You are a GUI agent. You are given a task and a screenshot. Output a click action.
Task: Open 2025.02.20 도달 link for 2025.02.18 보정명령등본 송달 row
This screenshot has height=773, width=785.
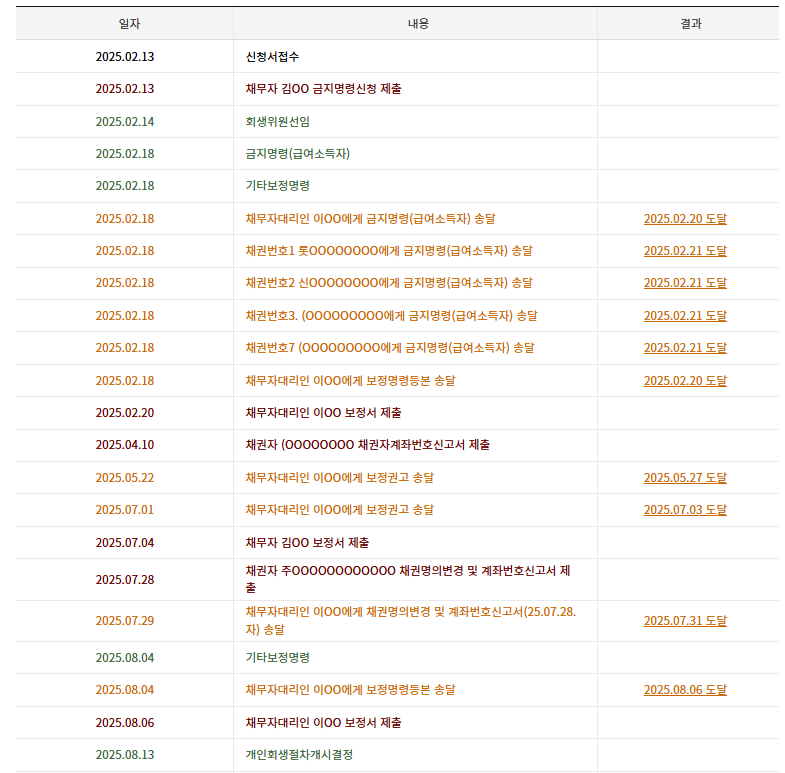coord(685,381)
